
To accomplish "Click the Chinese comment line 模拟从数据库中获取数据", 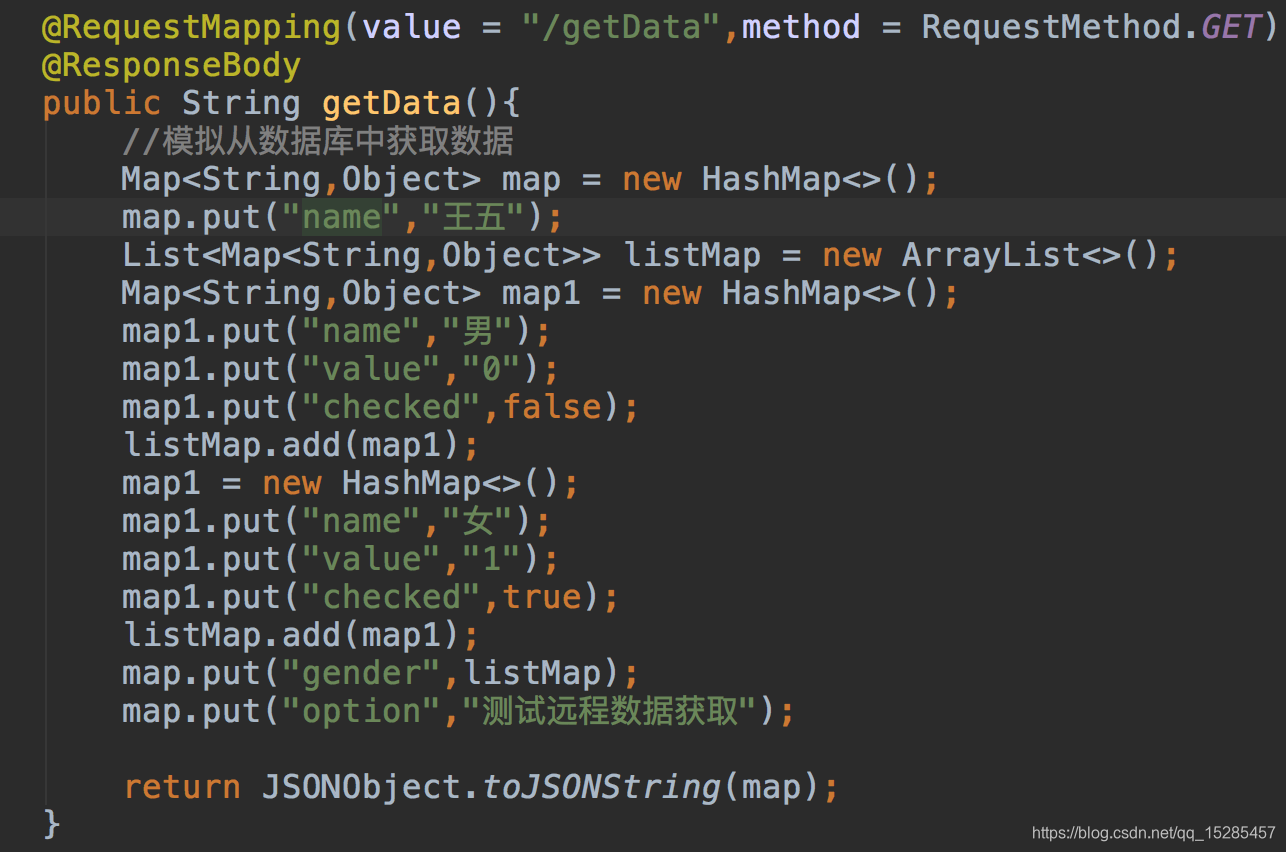I will coord(318,141).
